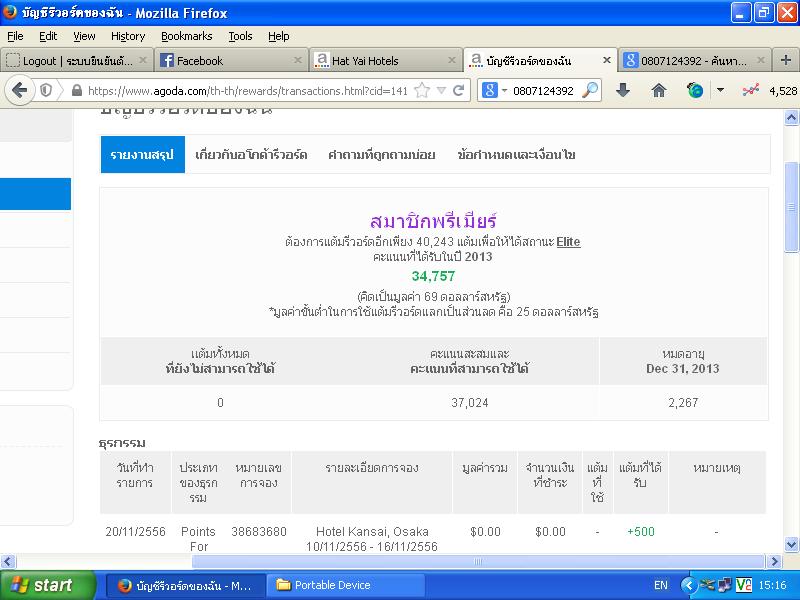This screenshot has width=800, height=600.
Task: Reload the page with the refresh icon
Action: pyautogui.click(x=458, y=91)
